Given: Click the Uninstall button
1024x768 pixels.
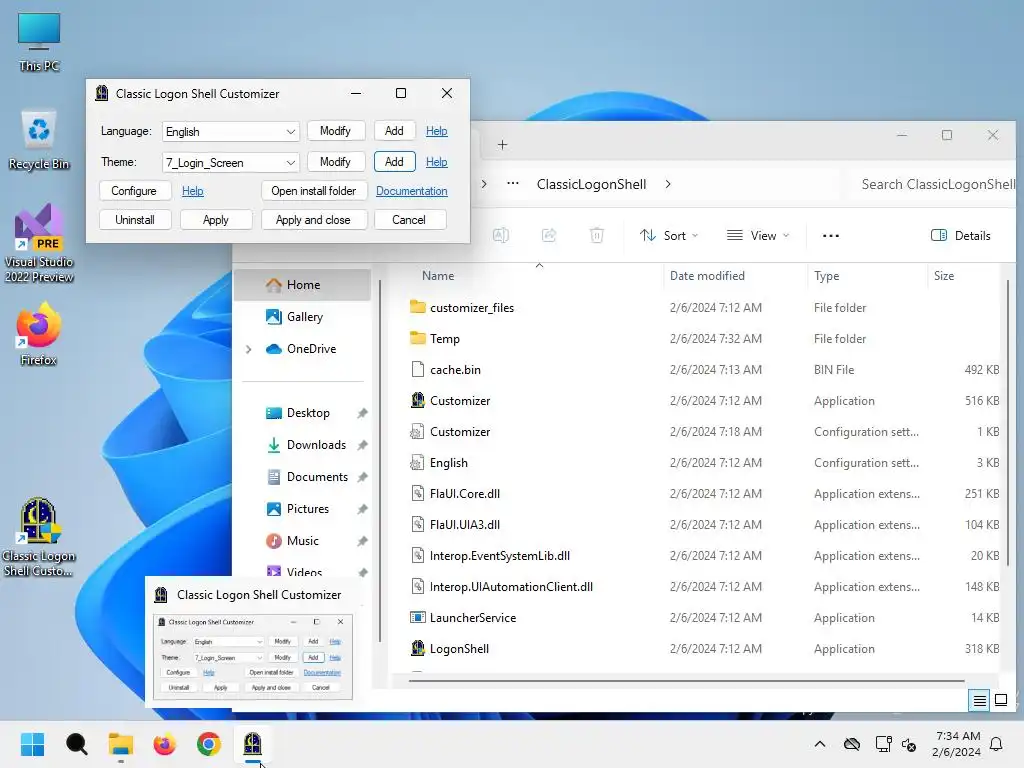Looking at the screenshot, I should tap(135, 220).
